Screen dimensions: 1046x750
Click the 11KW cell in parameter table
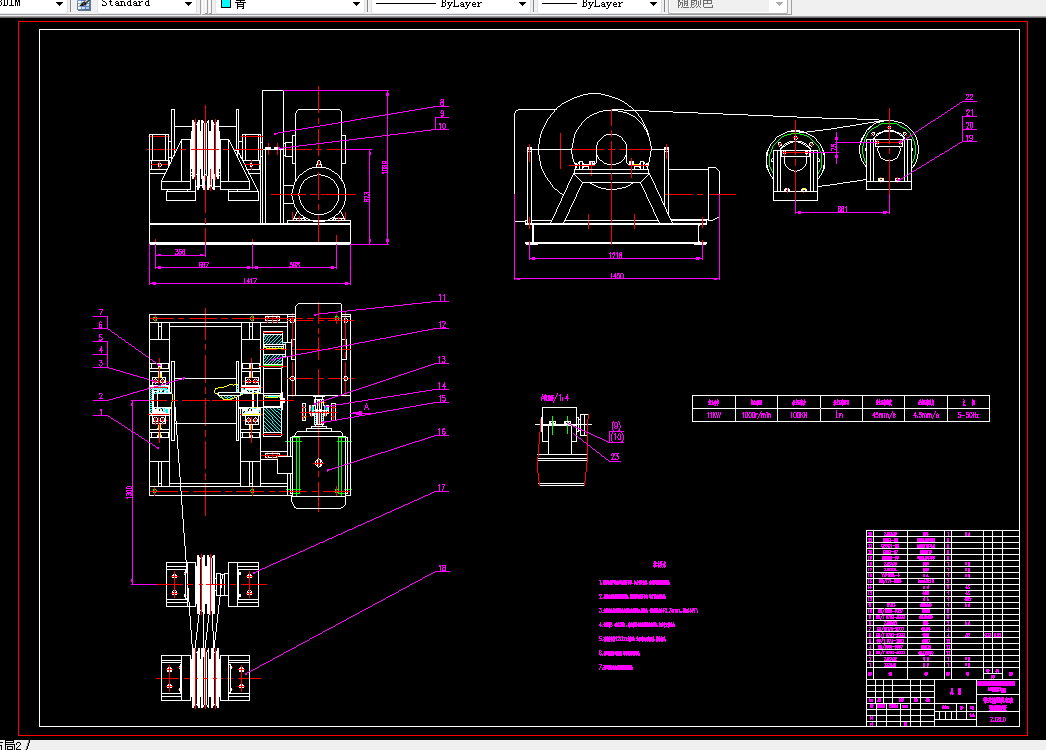[x=714, y=415]
